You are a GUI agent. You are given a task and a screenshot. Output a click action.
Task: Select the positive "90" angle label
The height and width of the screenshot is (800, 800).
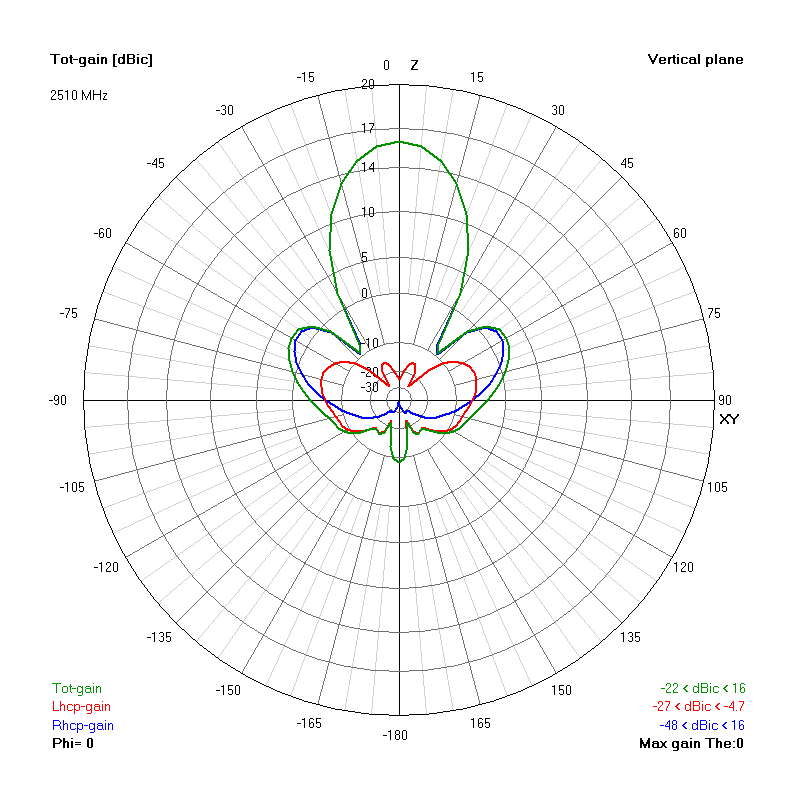[724, 400]
